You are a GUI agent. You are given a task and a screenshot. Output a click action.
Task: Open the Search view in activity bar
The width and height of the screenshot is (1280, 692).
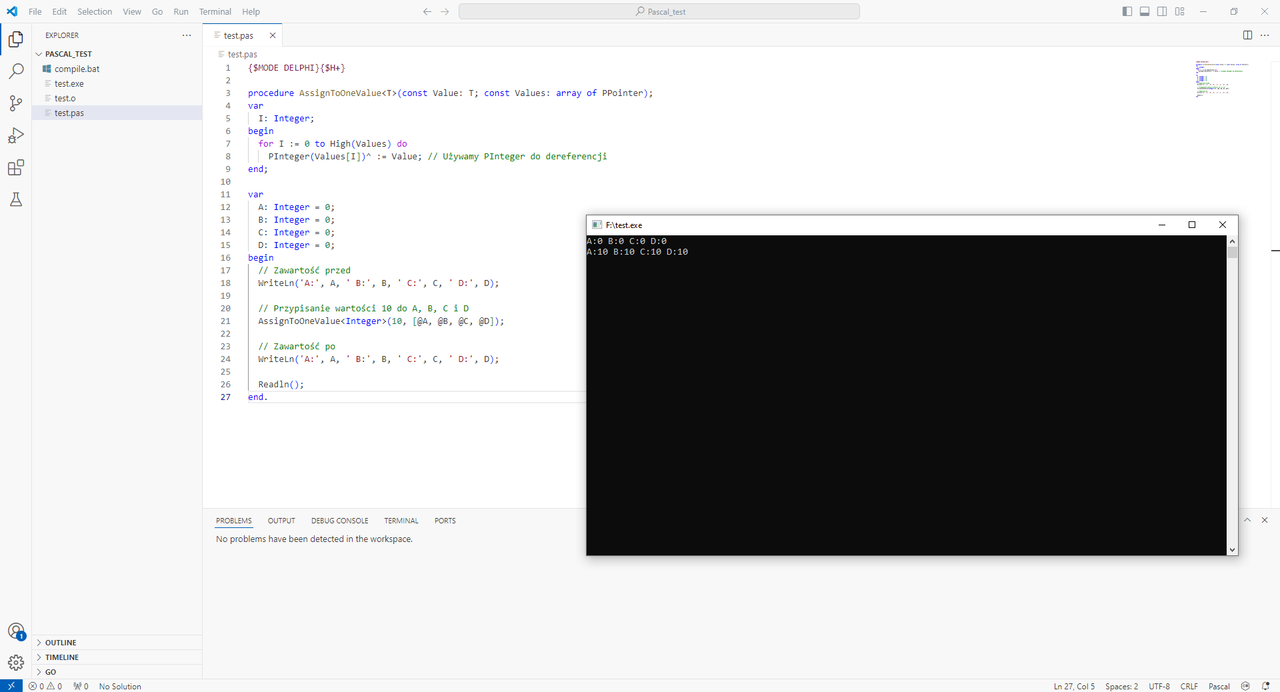(x=16, y=72)
